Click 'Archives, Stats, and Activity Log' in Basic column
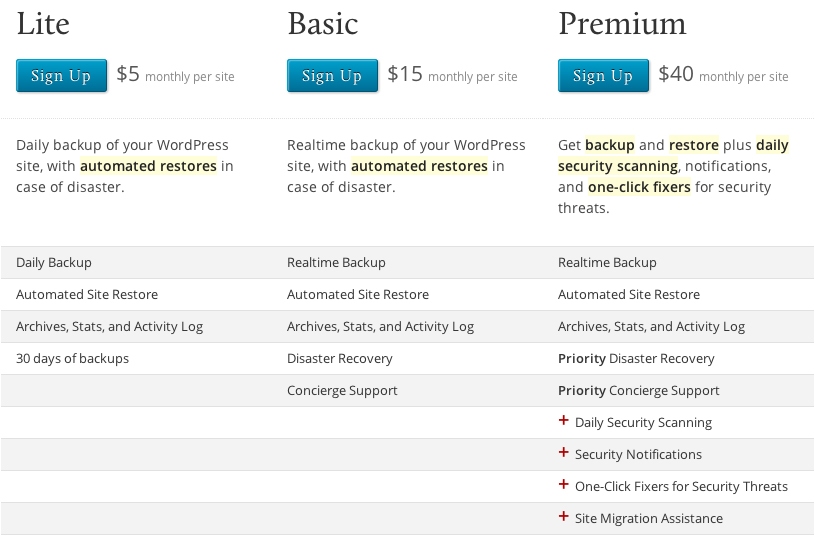815x536 pixels. [x=380, y=326]
